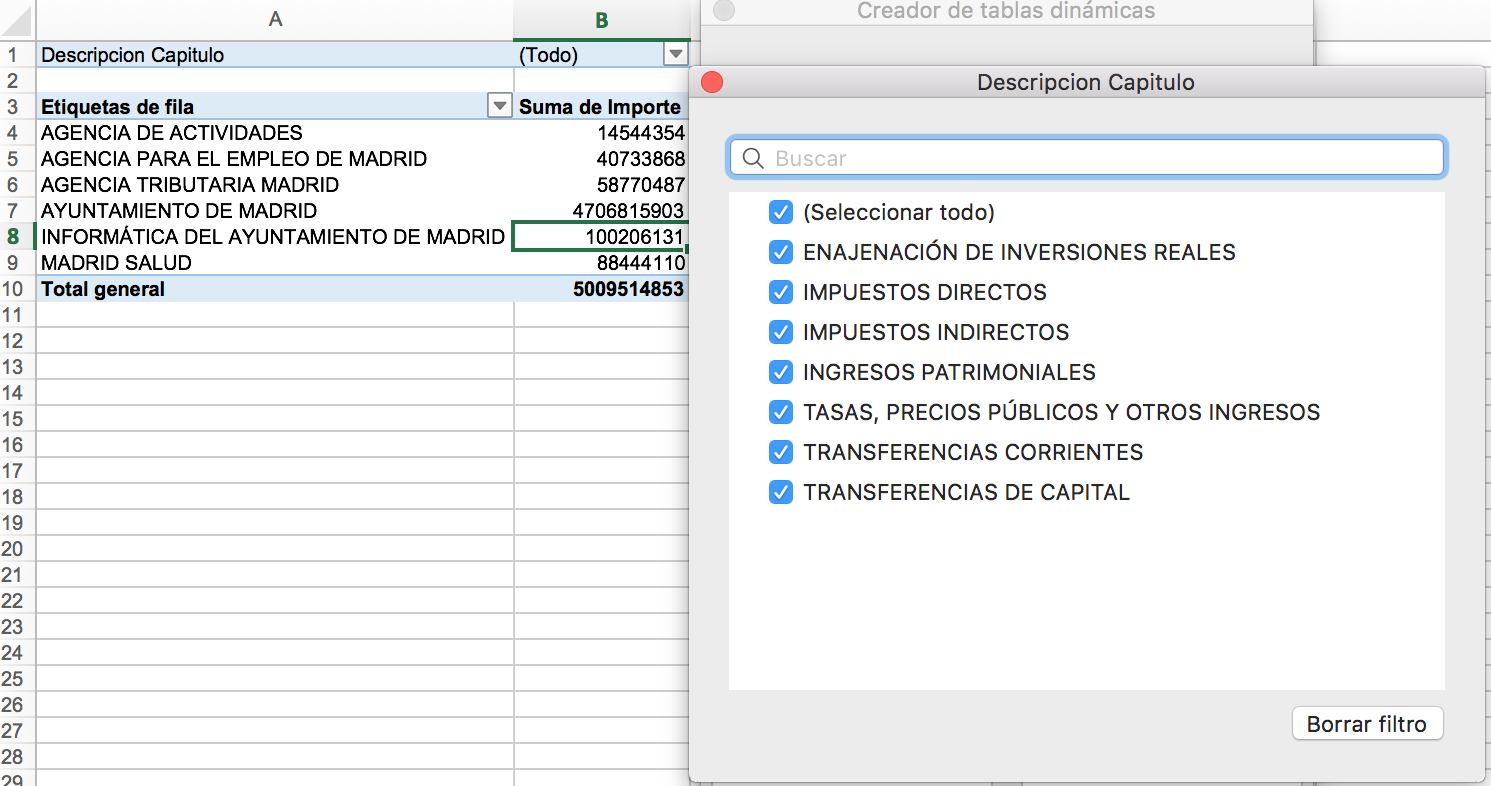Toggle TRANSFERENCIAS CORRIENTES checkbox
The width and height of the screenshot is (1491, 786).
781,452
